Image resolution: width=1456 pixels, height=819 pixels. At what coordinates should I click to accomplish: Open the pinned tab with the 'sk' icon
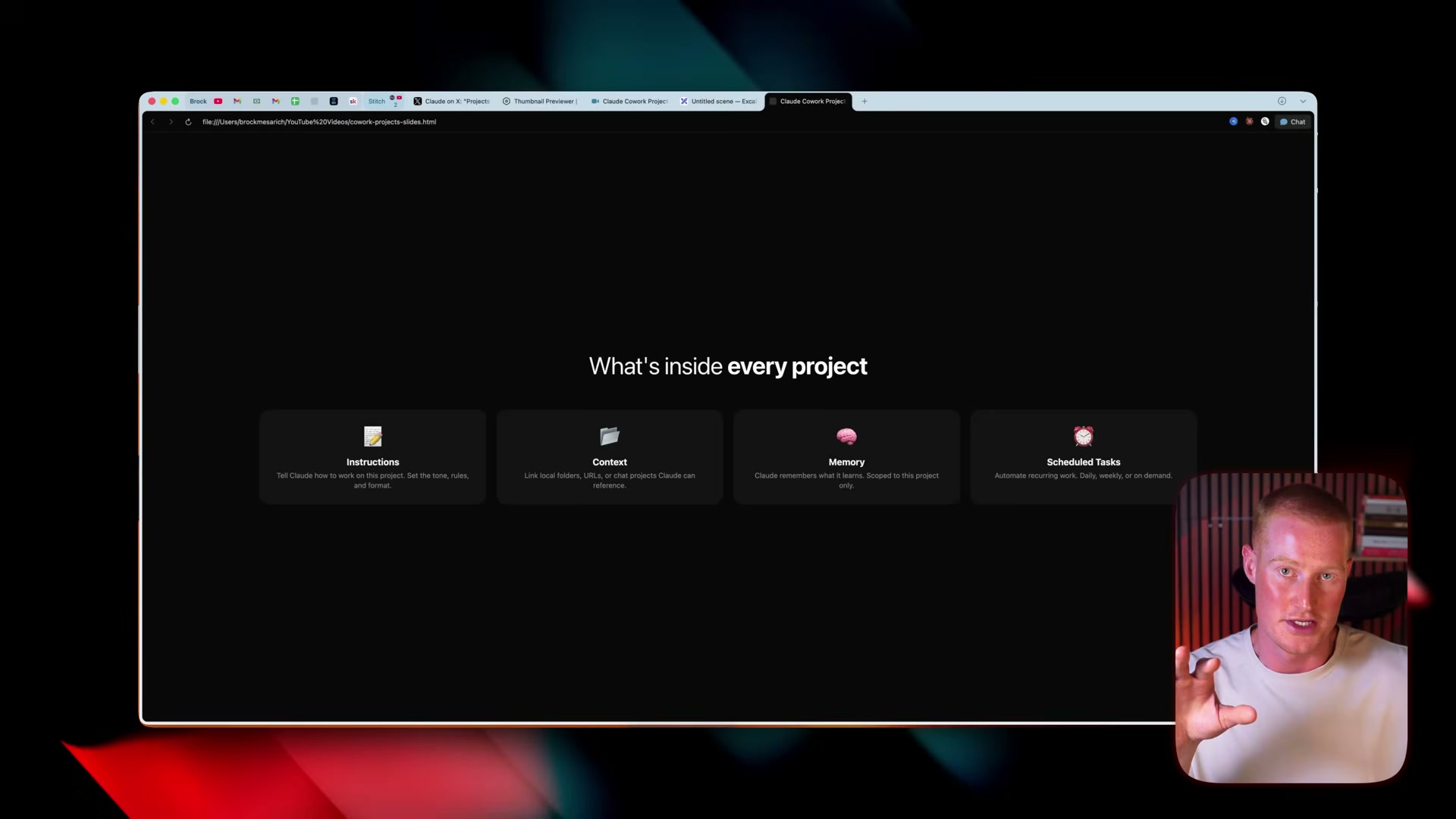pos(353,101)
